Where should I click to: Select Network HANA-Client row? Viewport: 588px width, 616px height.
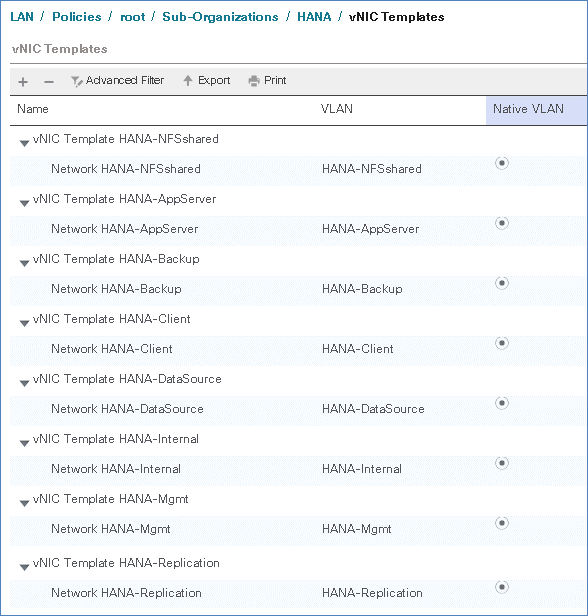click(x=299, y=349)
